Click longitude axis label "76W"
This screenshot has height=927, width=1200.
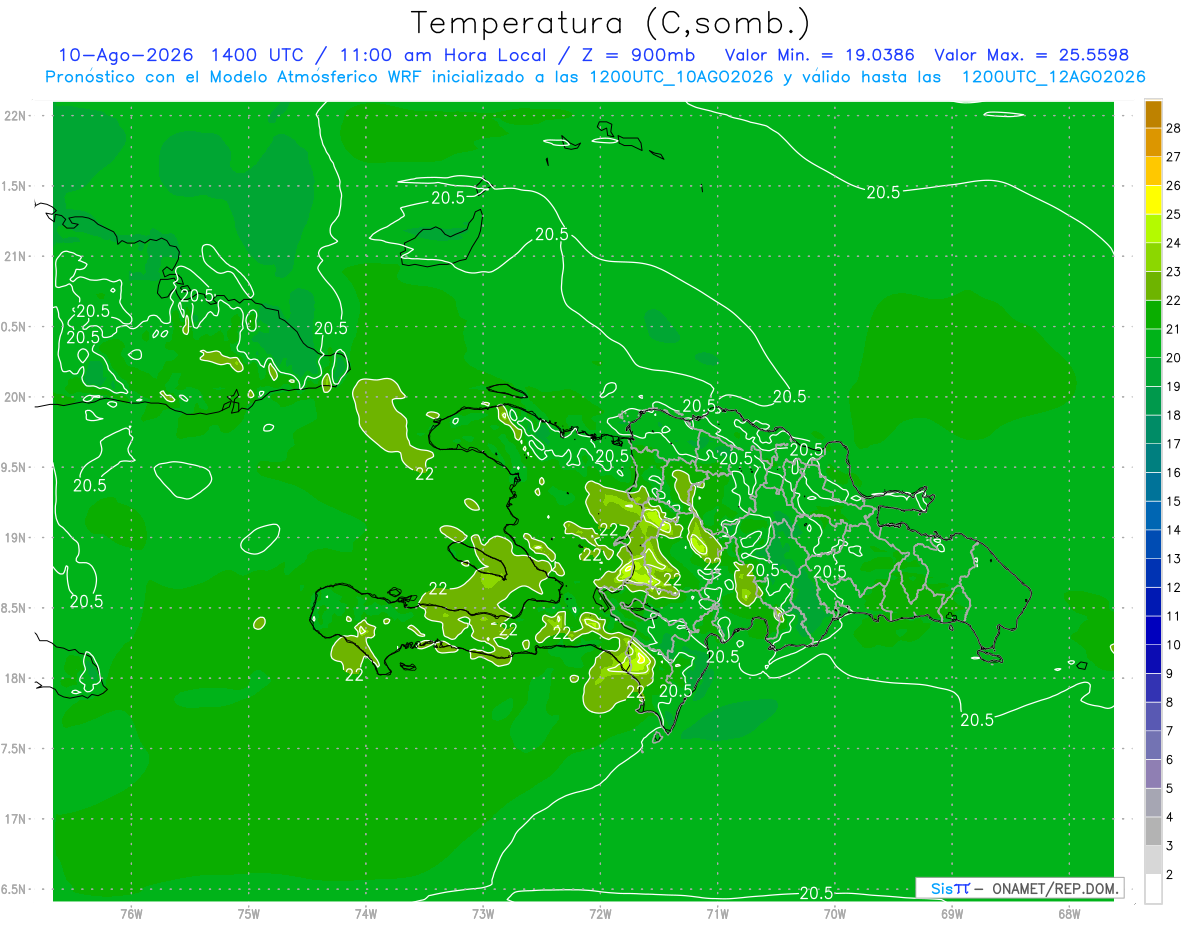(x=131, y=913)
